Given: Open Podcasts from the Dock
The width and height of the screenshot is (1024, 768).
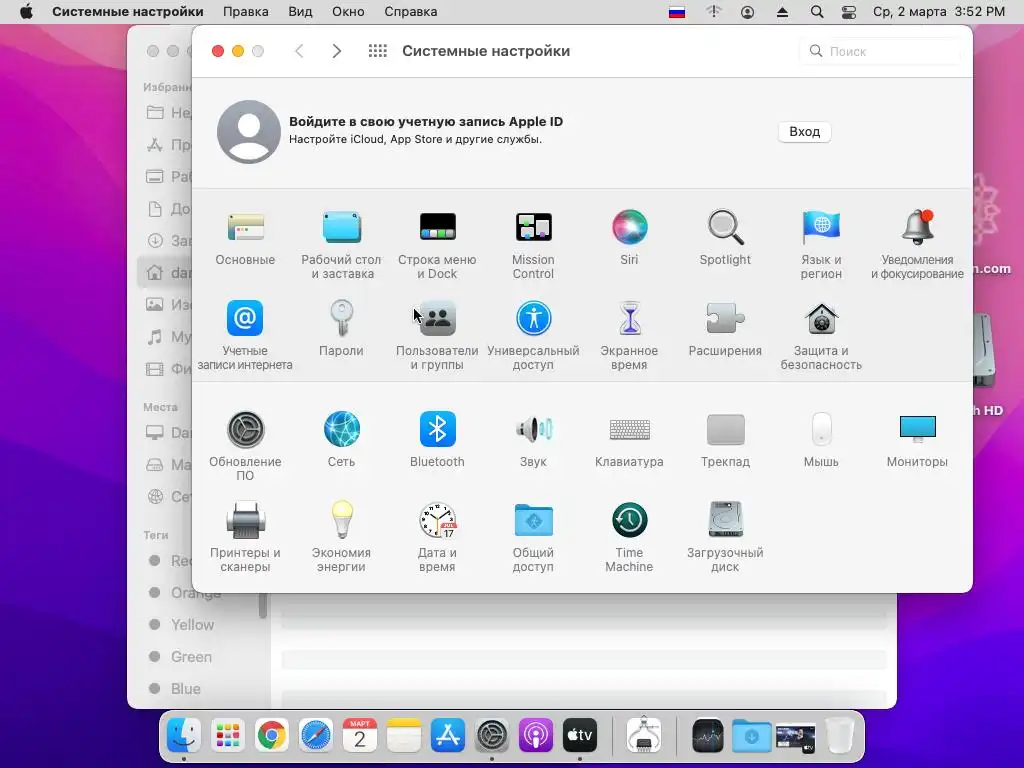Looking at the screenshot, I should tap(536, 736).
